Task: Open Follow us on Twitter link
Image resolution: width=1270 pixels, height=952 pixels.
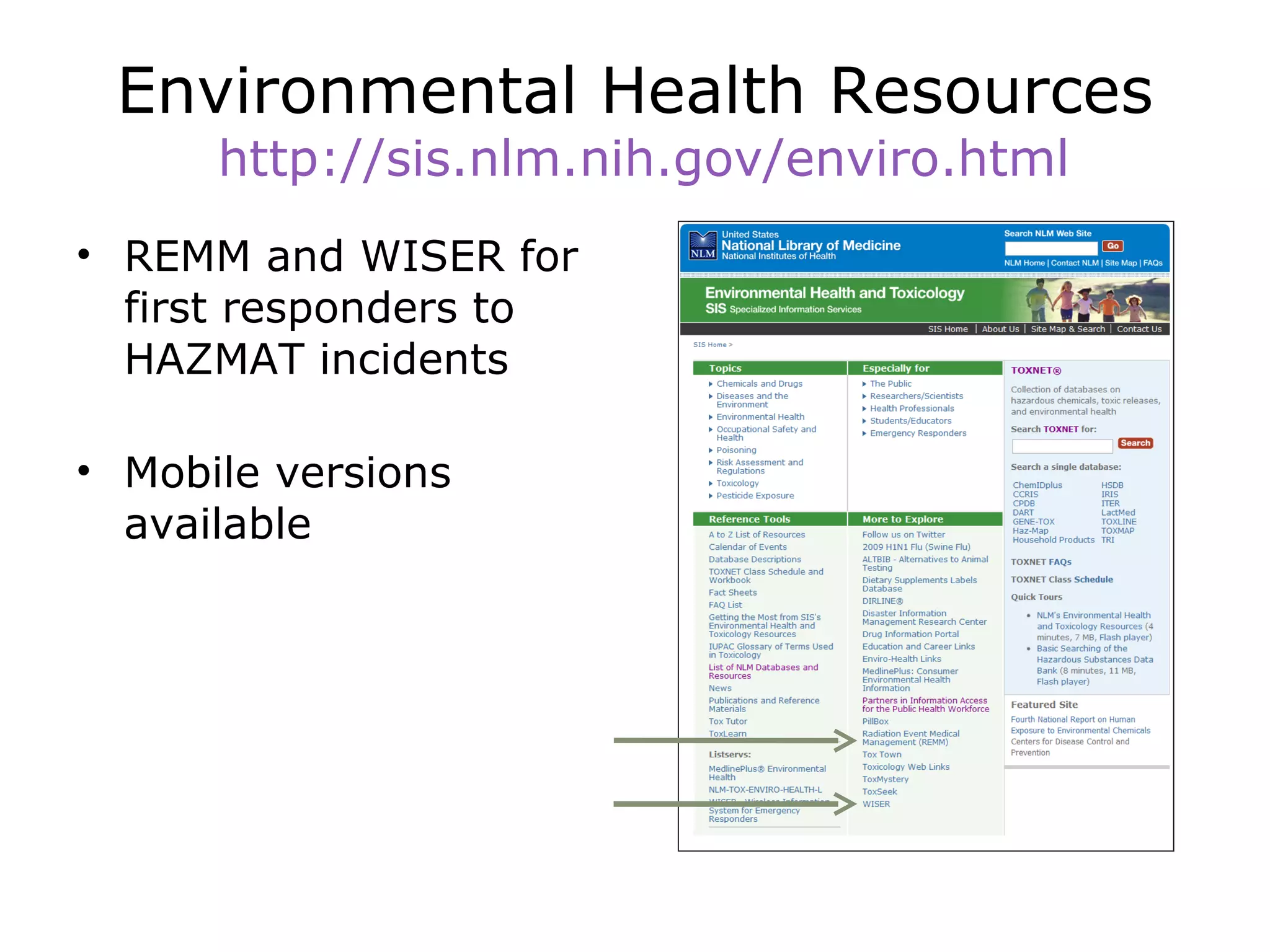Action: 903,534
